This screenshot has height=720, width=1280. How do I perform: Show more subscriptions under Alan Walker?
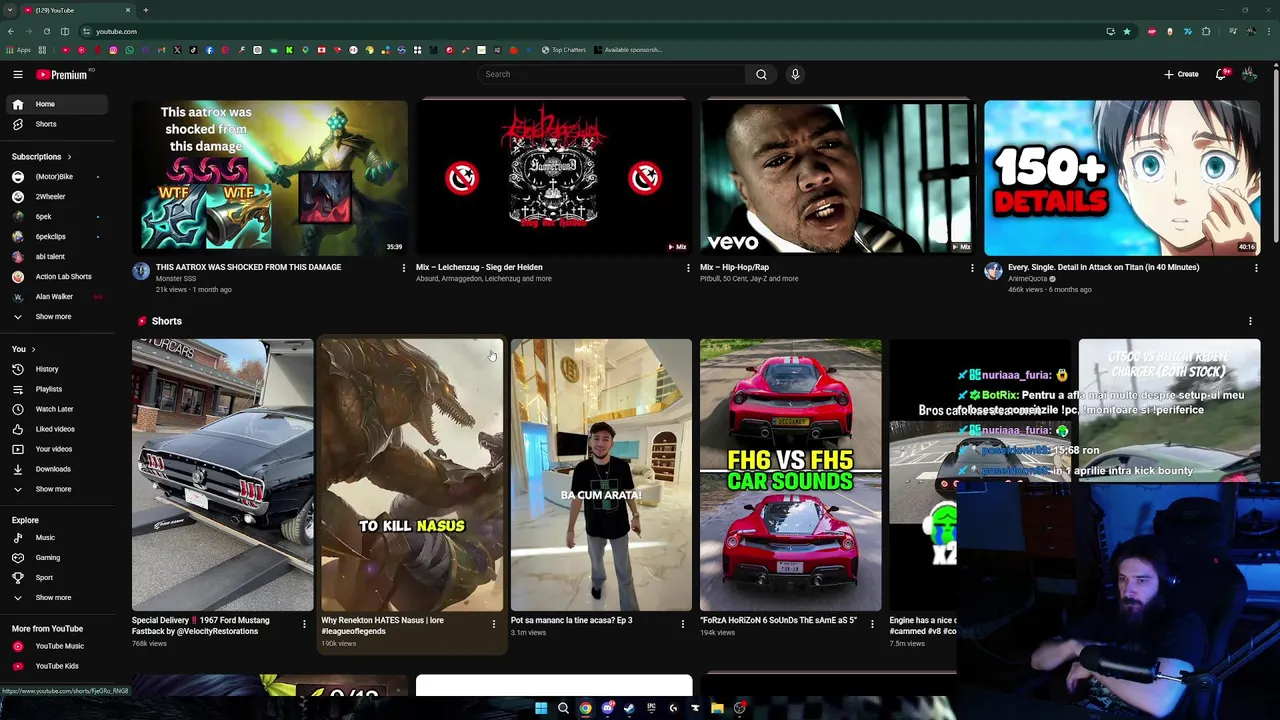[x=57, y=317]
